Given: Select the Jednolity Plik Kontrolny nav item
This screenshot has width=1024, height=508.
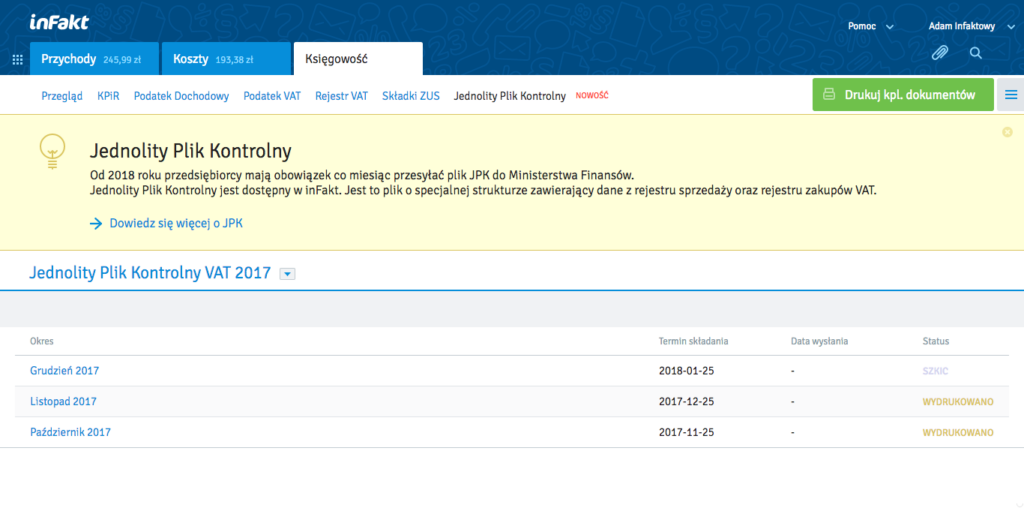Looking at the screenshot, I should tap(509, 96).
